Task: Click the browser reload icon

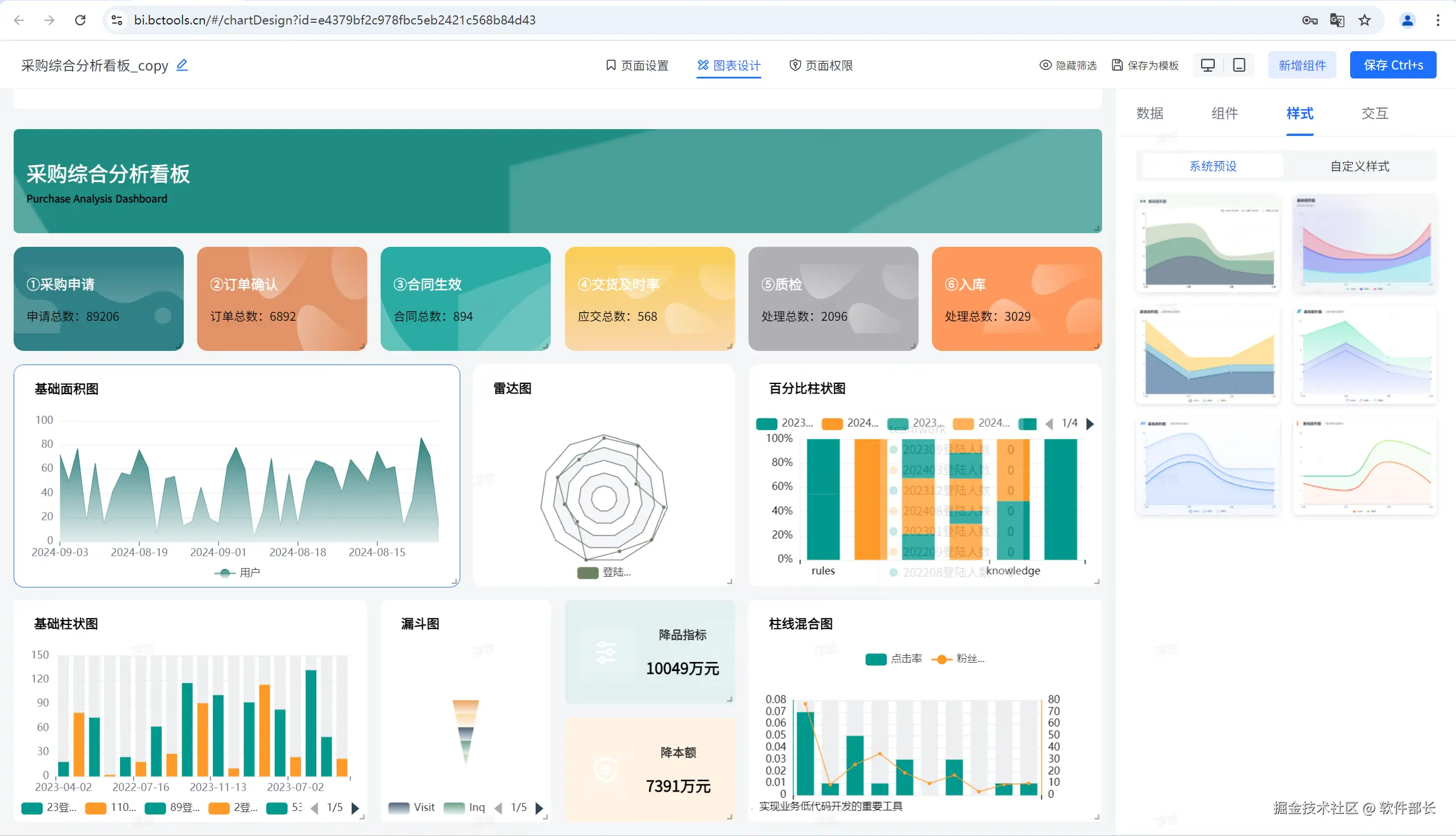Action: pos(80,20)
